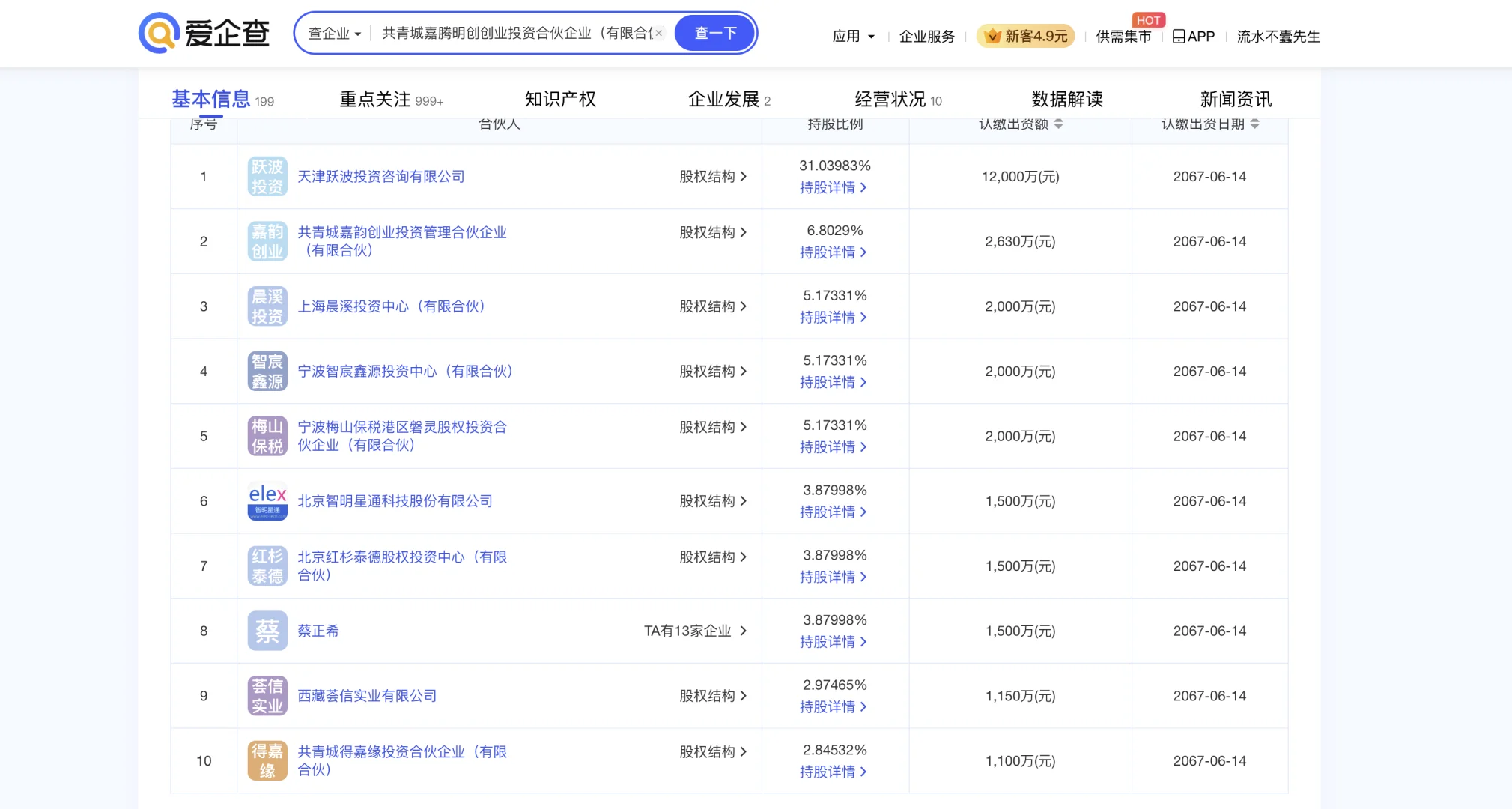
Task: Open 荟信实业 company logo thumbnail
Action: (267, 696)
